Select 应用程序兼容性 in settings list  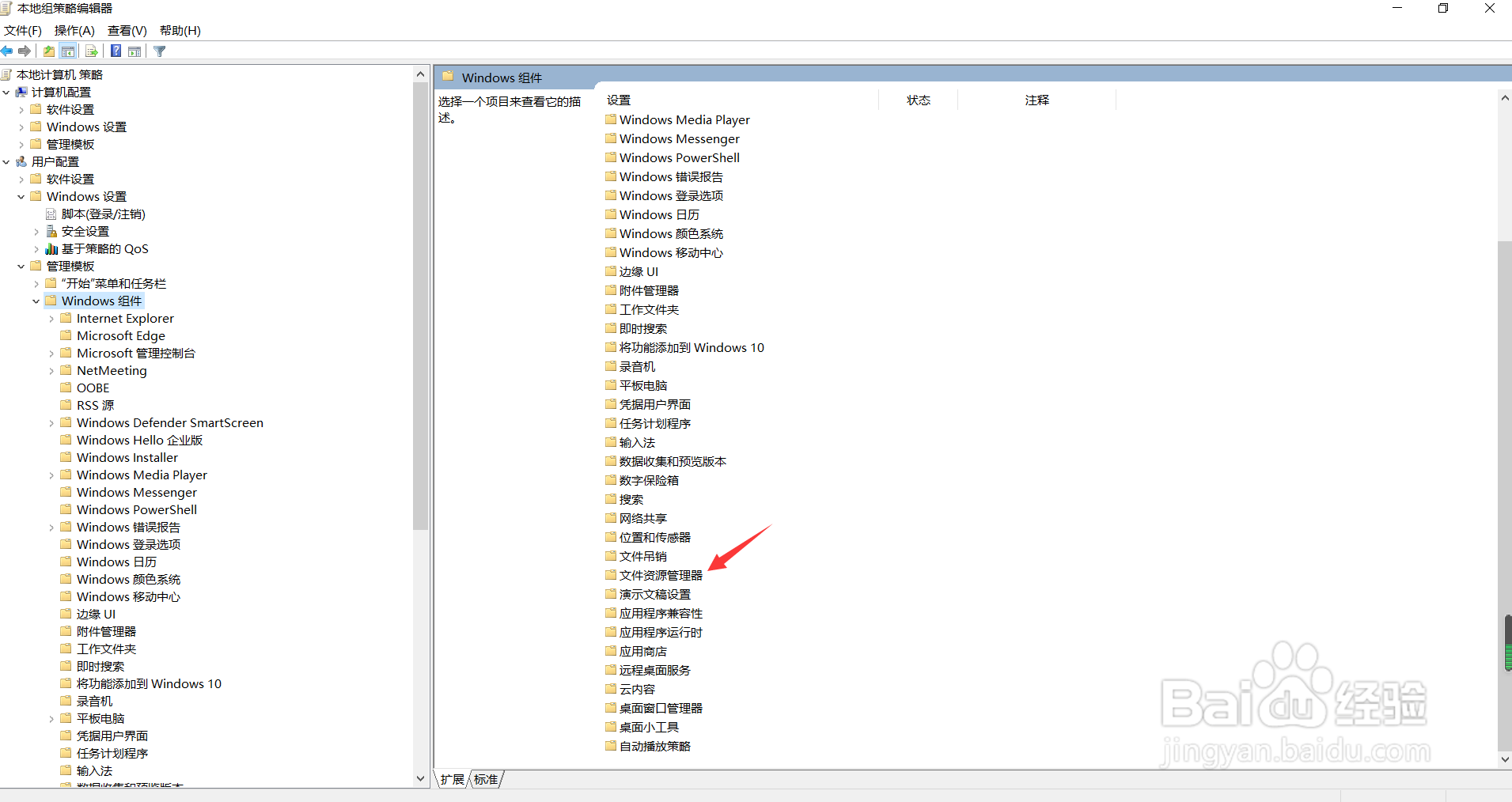(x=661, y=614)
